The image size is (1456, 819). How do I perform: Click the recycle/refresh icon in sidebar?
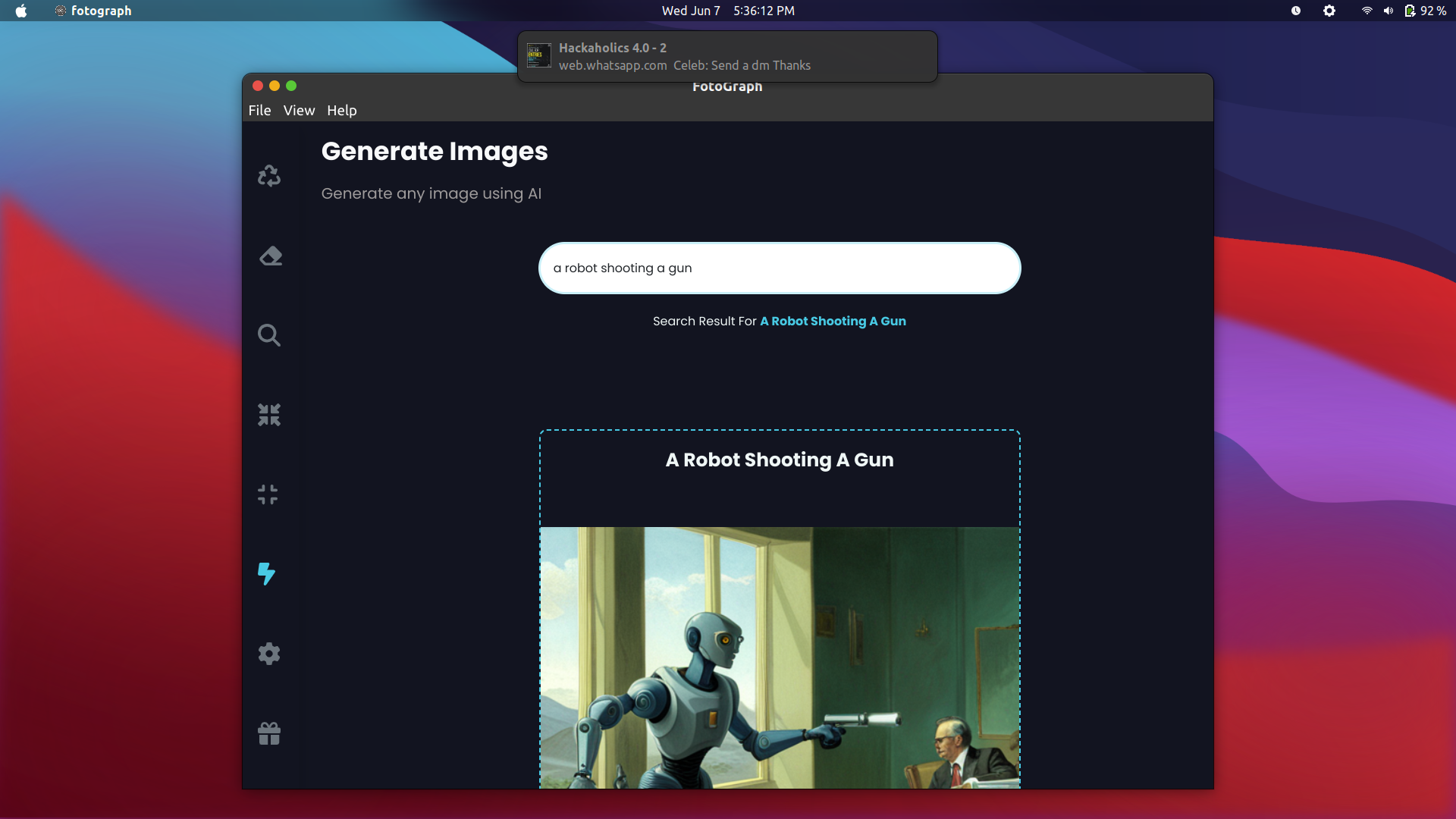(268, 175)
